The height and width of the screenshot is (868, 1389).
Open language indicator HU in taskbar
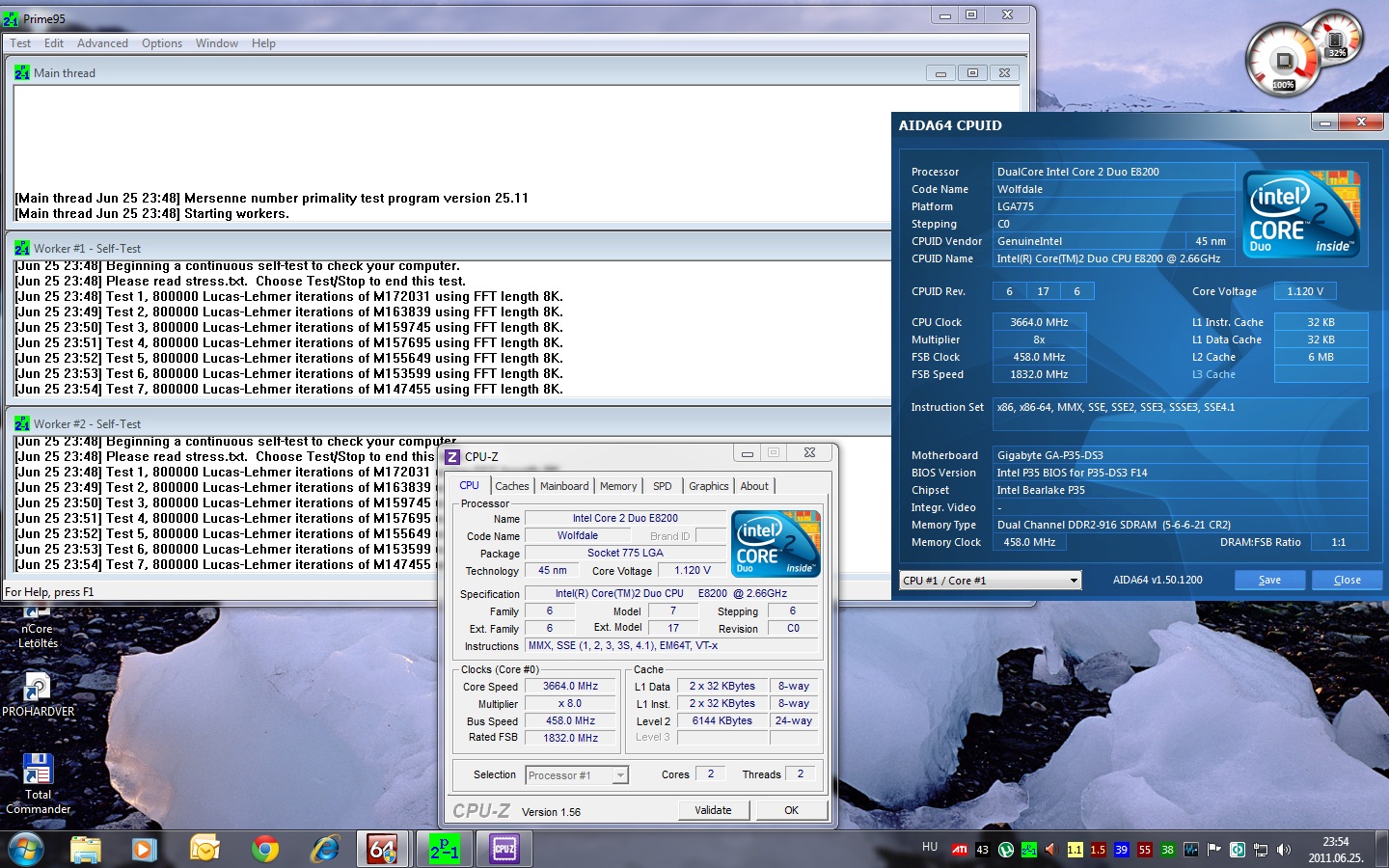point(930,847)
